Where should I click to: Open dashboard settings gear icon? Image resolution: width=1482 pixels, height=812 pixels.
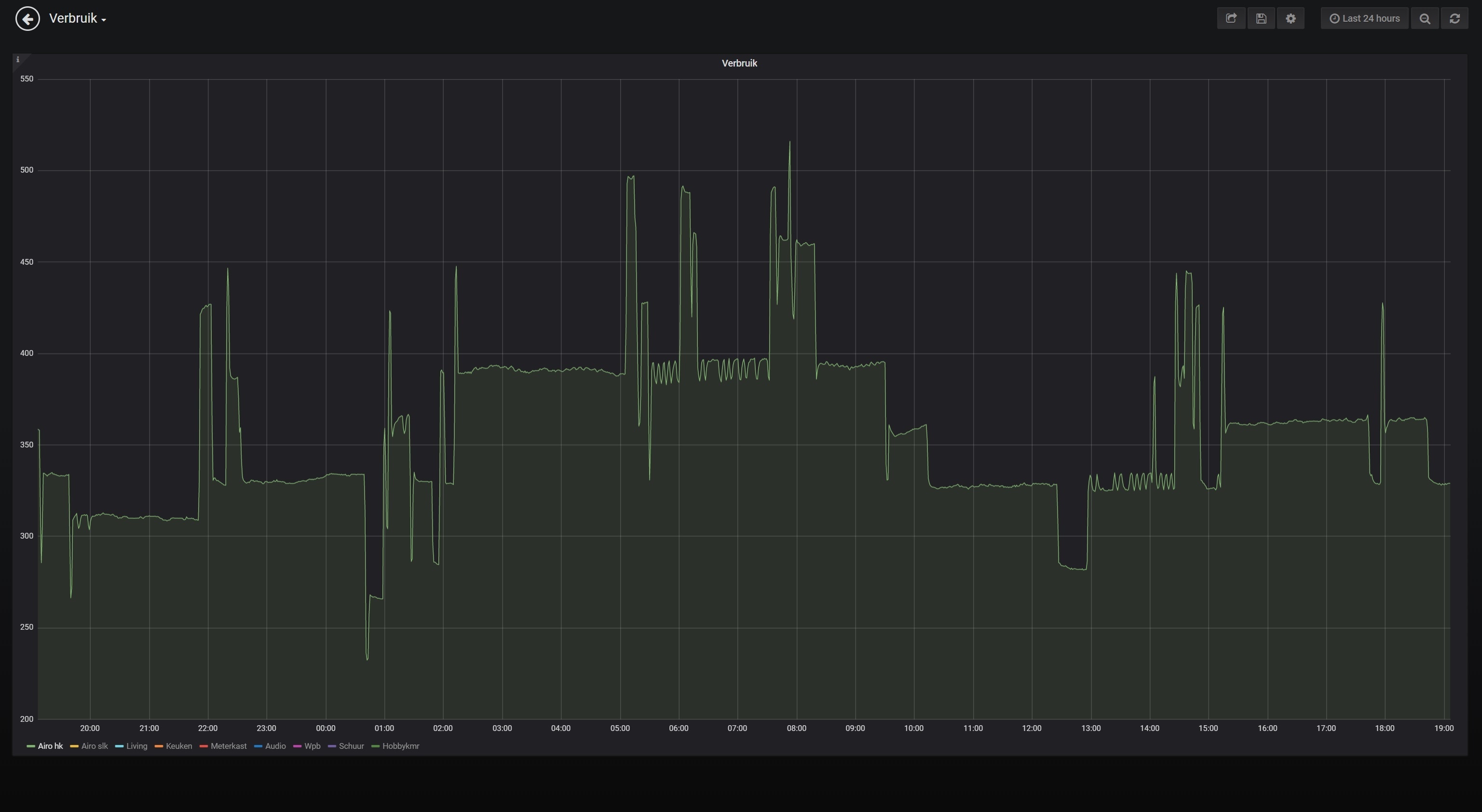1291,18
